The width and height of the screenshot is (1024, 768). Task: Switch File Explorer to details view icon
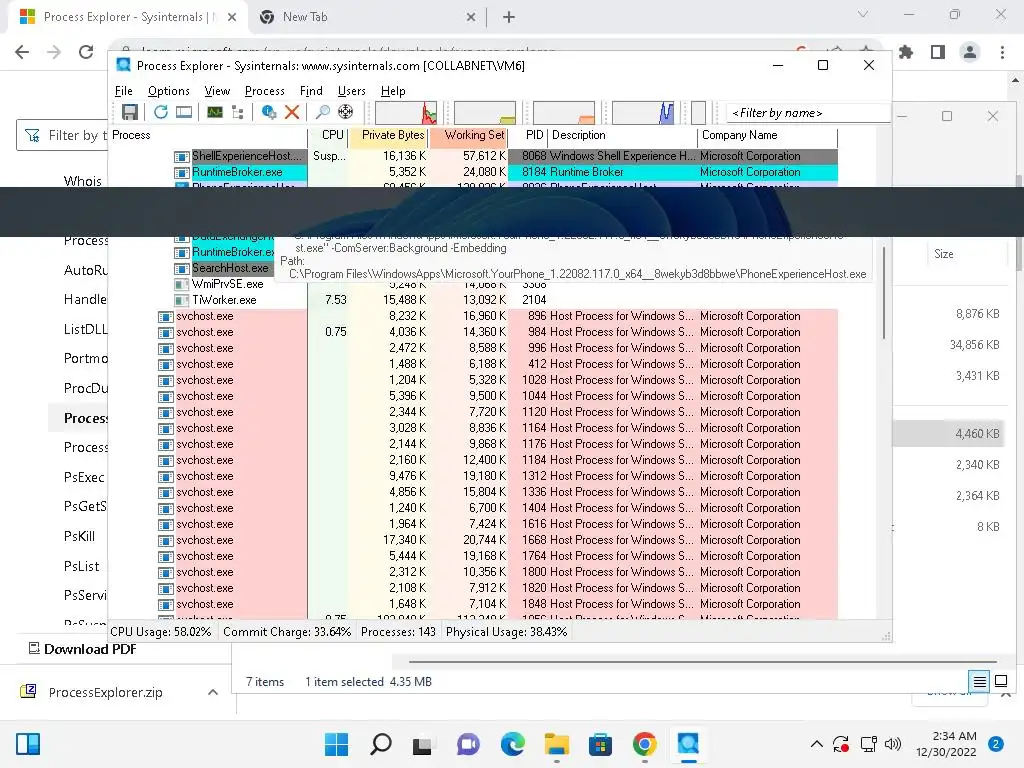point(980,682)
